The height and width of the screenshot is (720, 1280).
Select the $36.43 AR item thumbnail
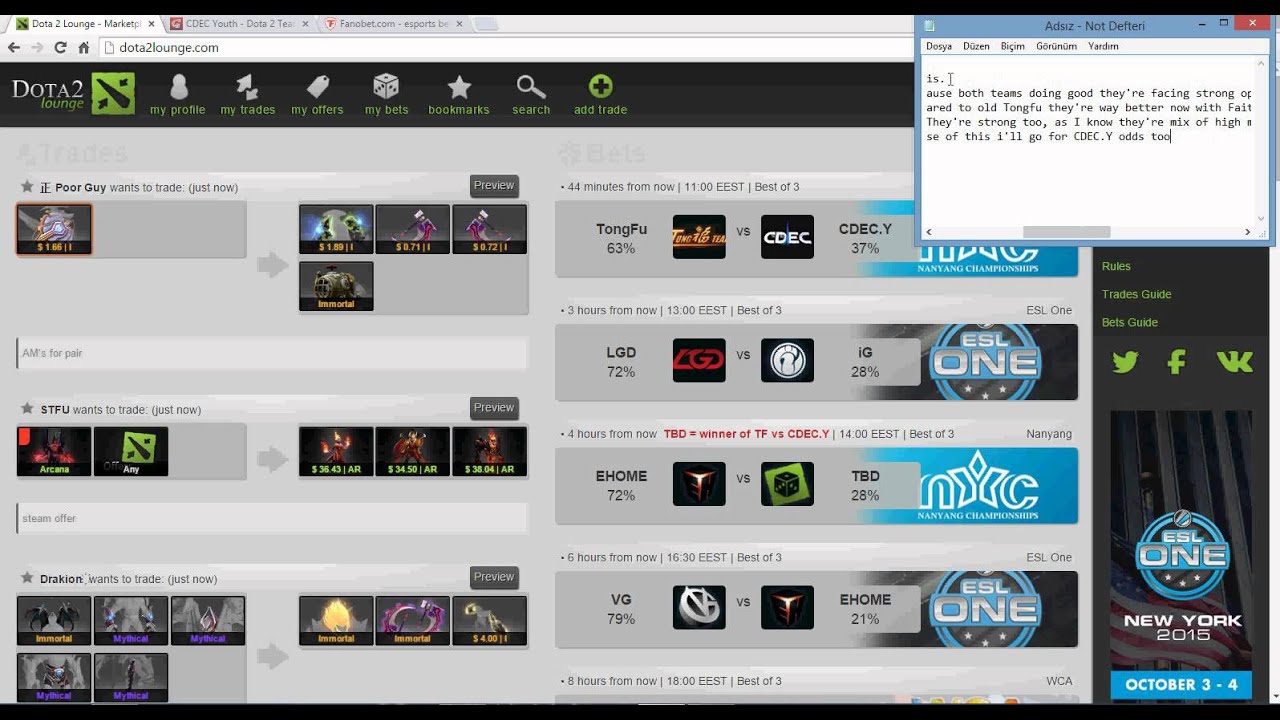click(x=336, y=452)
